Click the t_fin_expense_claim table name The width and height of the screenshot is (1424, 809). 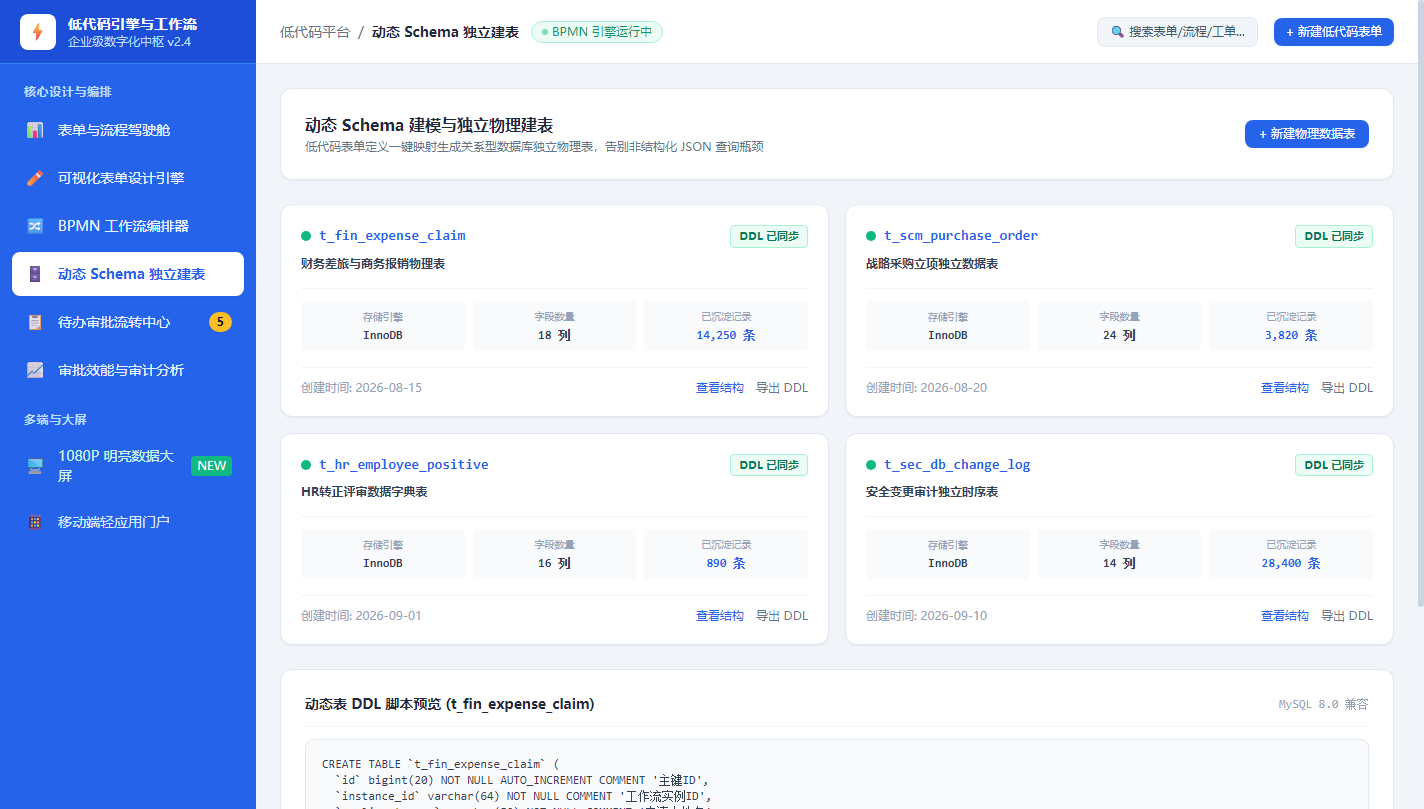point(392,236)
